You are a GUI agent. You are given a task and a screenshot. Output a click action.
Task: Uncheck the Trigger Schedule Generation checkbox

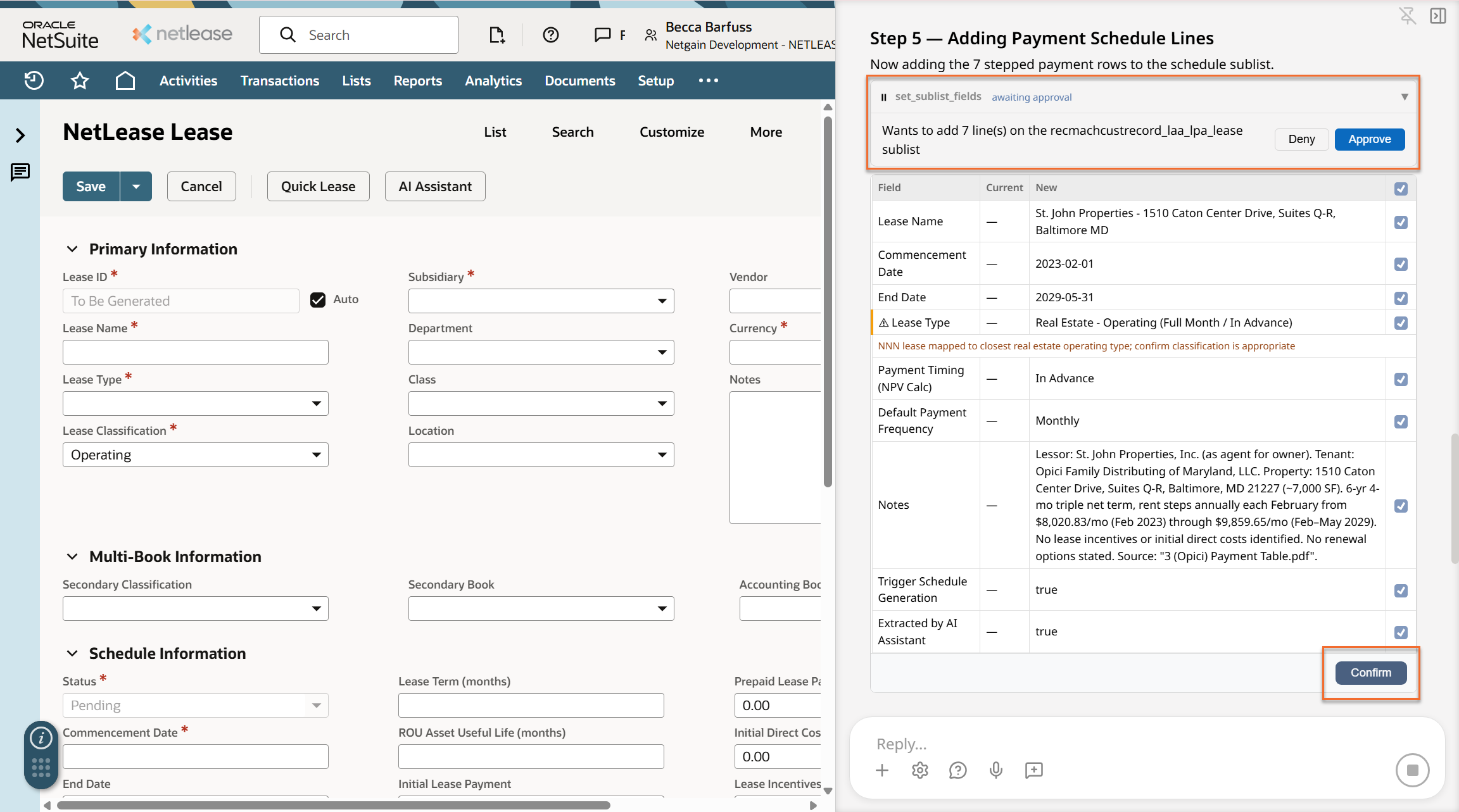pos(1401,590)
